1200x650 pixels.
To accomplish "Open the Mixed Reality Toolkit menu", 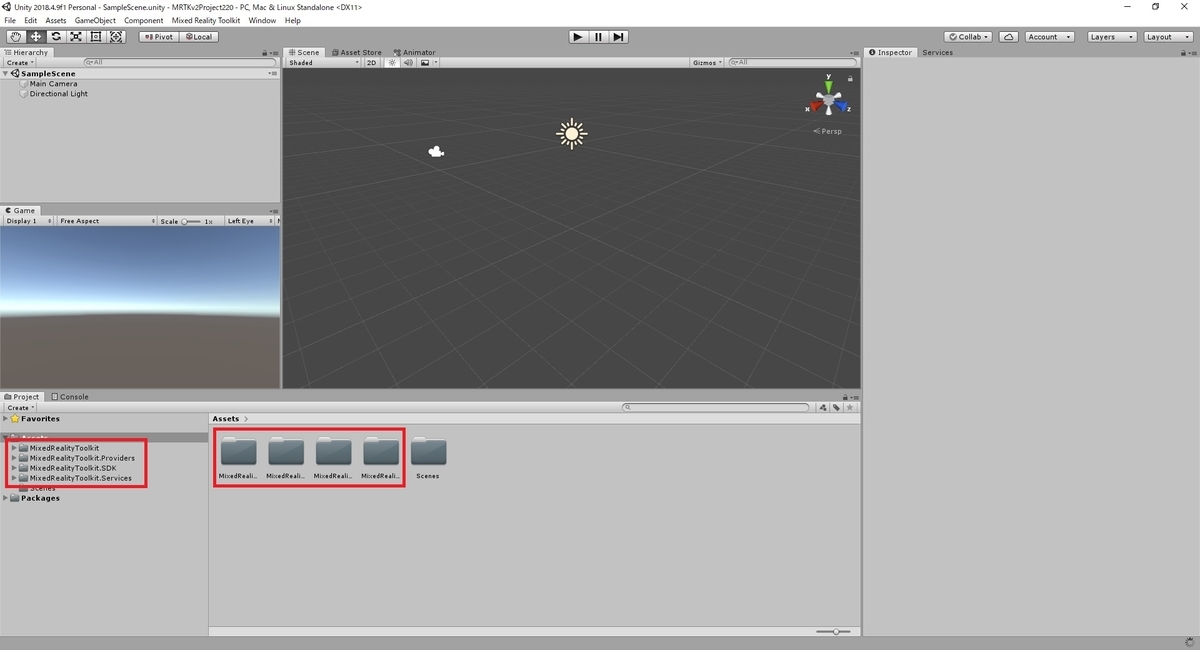I will [206, 20].
